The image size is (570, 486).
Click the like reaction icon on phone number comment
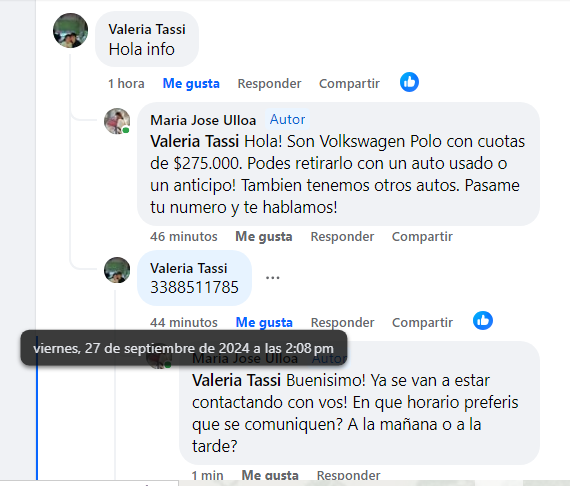point(483,321)
